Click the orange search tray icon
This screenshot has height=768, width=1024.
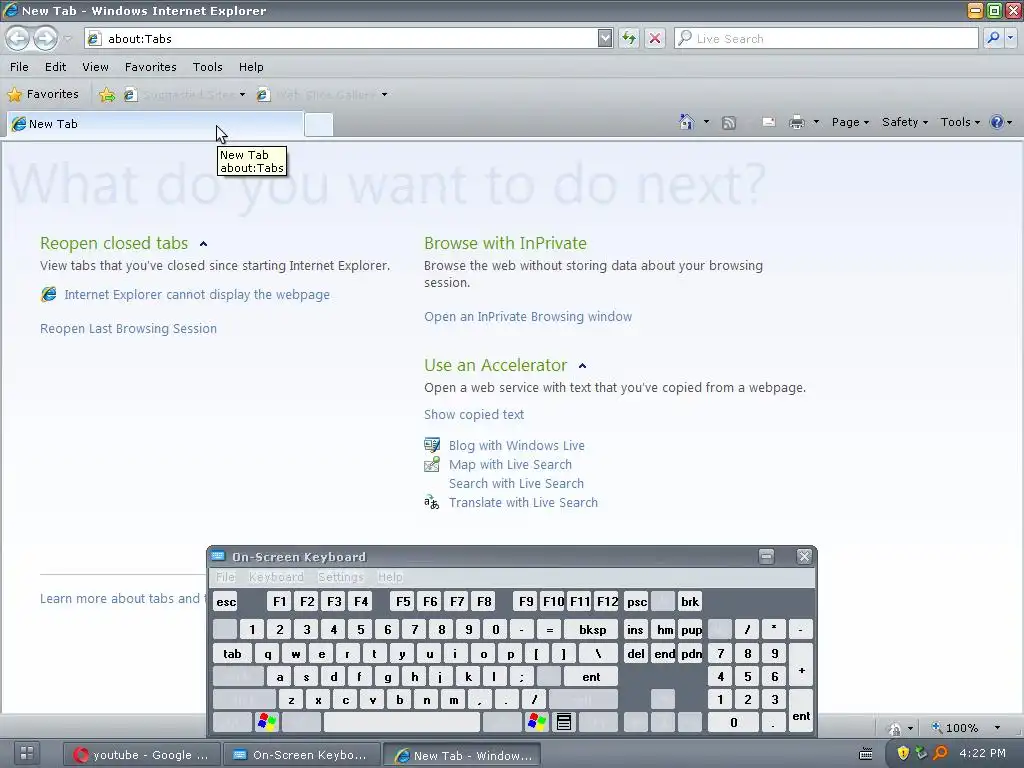tap(940, 753)
